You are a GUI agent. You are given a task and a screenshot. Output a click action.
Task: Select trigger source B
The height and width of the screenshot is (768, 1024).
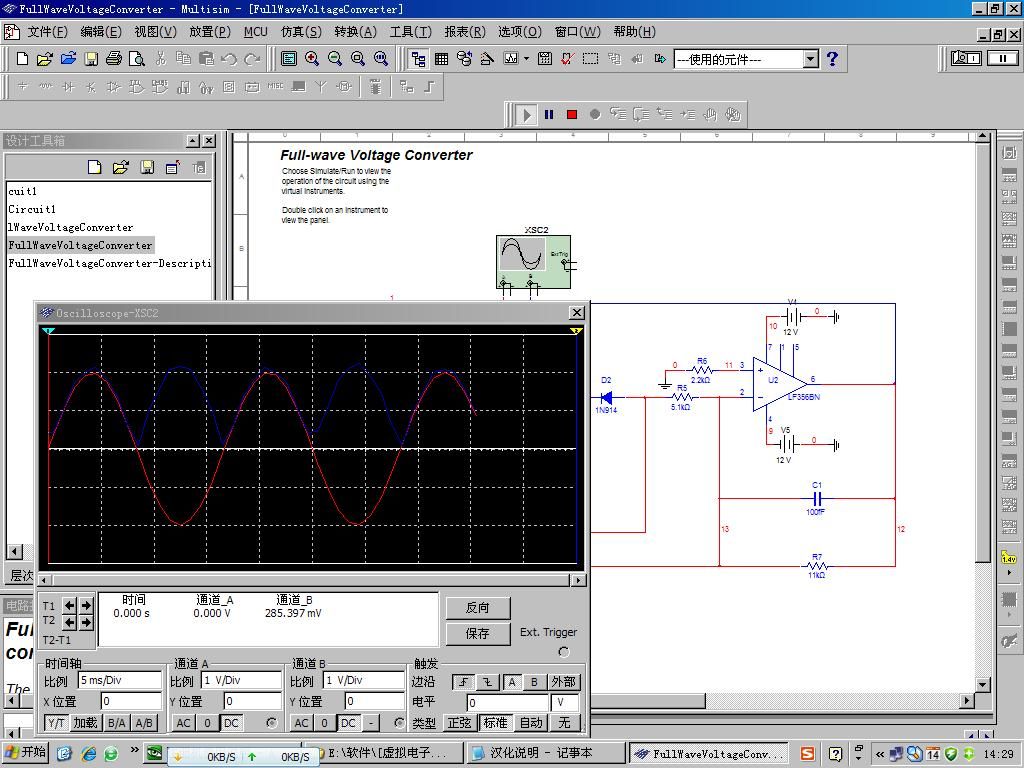coord(534,682)
